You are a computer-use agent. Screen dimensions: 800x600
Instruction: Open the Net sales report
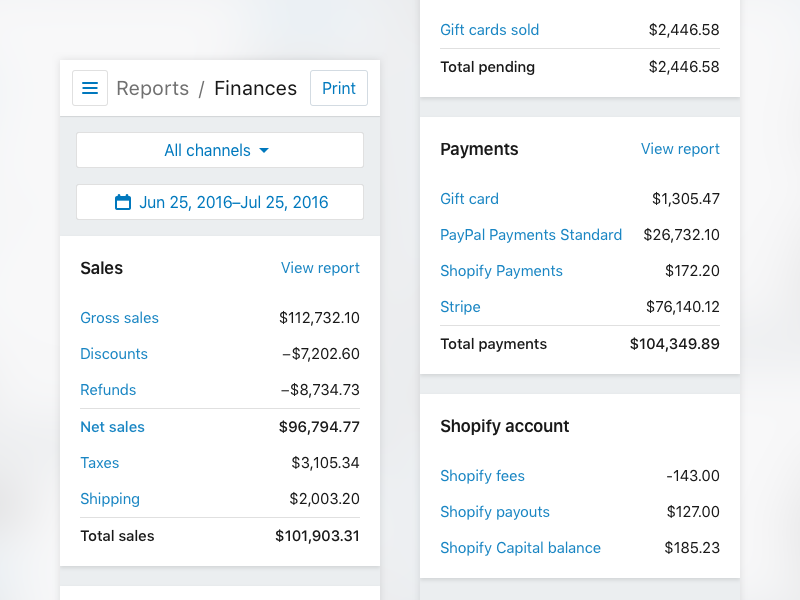pos(112,427)
